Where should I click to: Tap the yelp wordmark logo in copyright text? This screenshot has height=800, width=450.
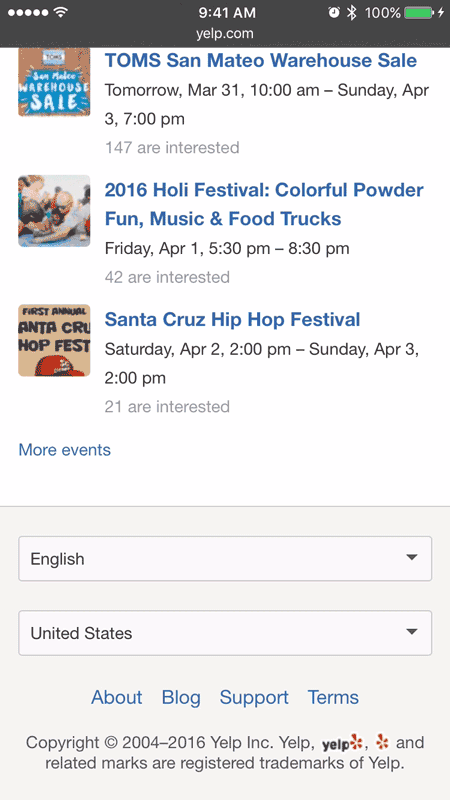[342, 743]
